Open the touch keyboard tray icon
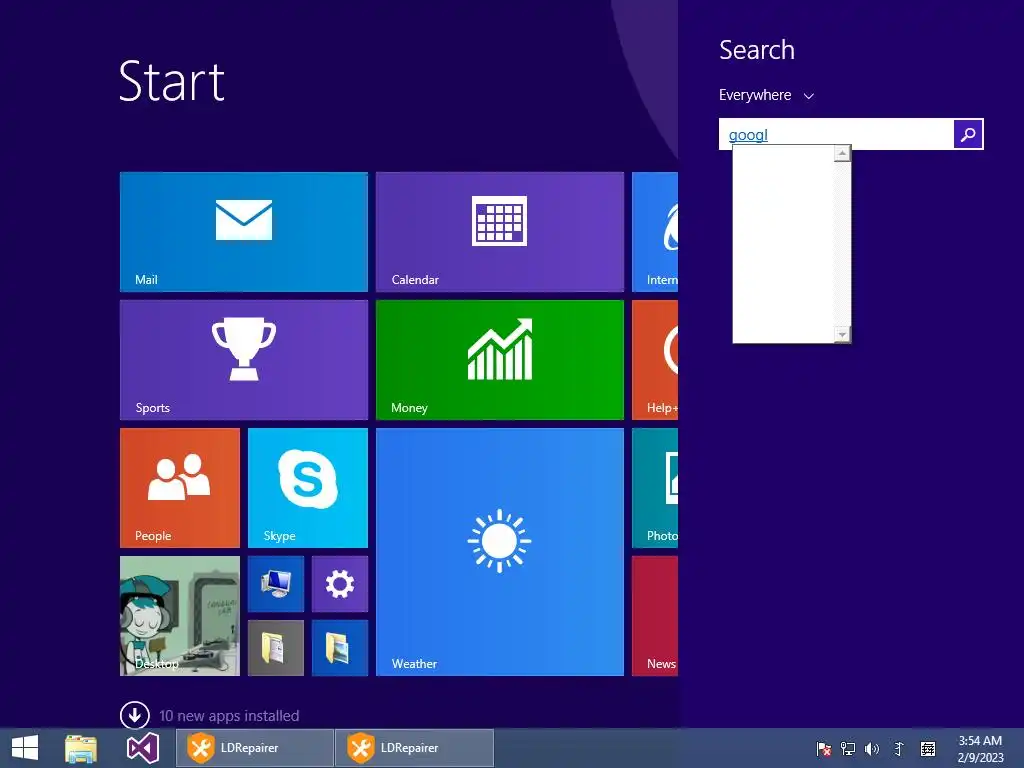 click(928, 748)
